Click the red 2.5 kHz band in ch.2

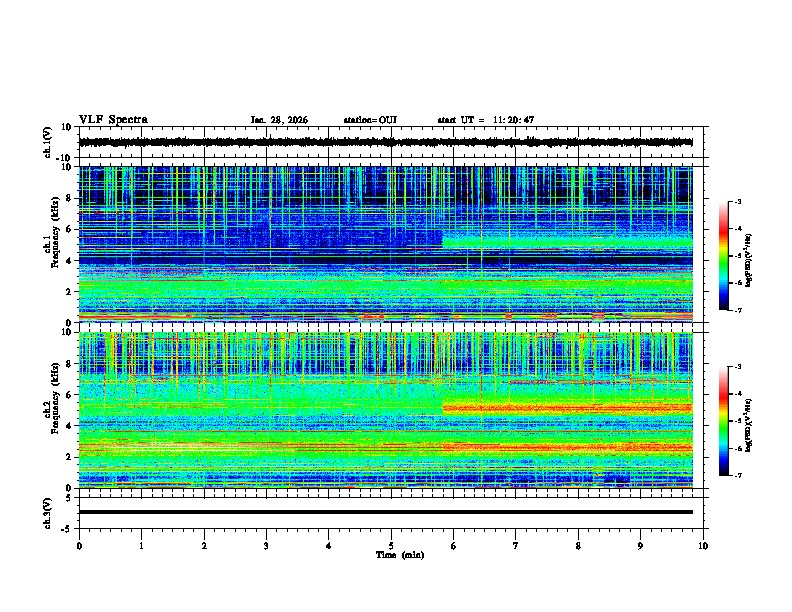point(567,447)
